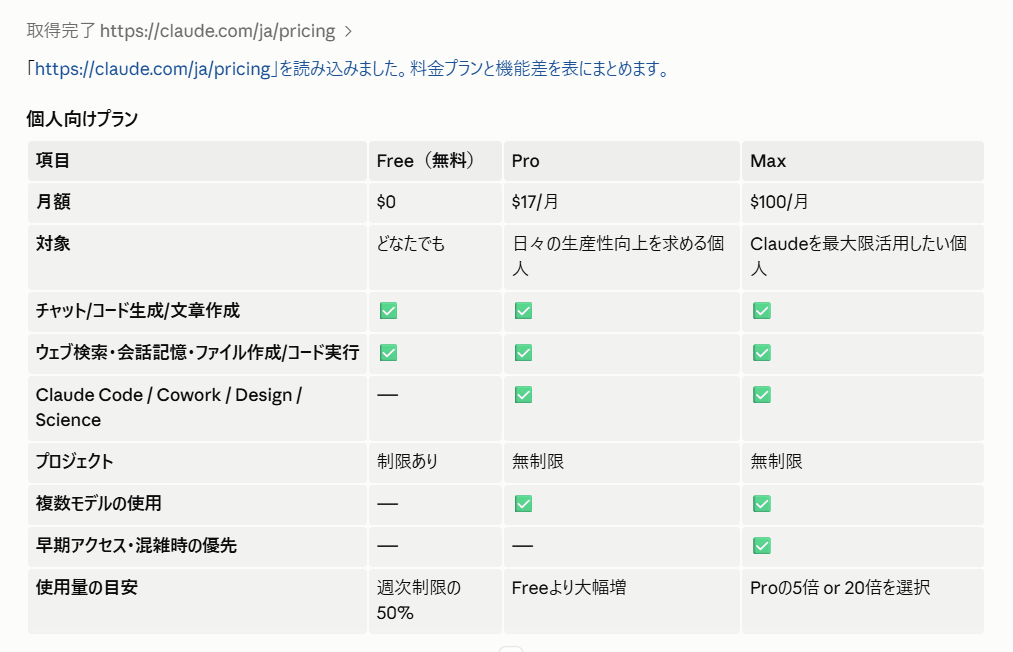This screenshot has height=652, width=1013.
Task: Click the Free dash for 早期アクセス・混雑時の優先
Action: (x=388, y=546)
